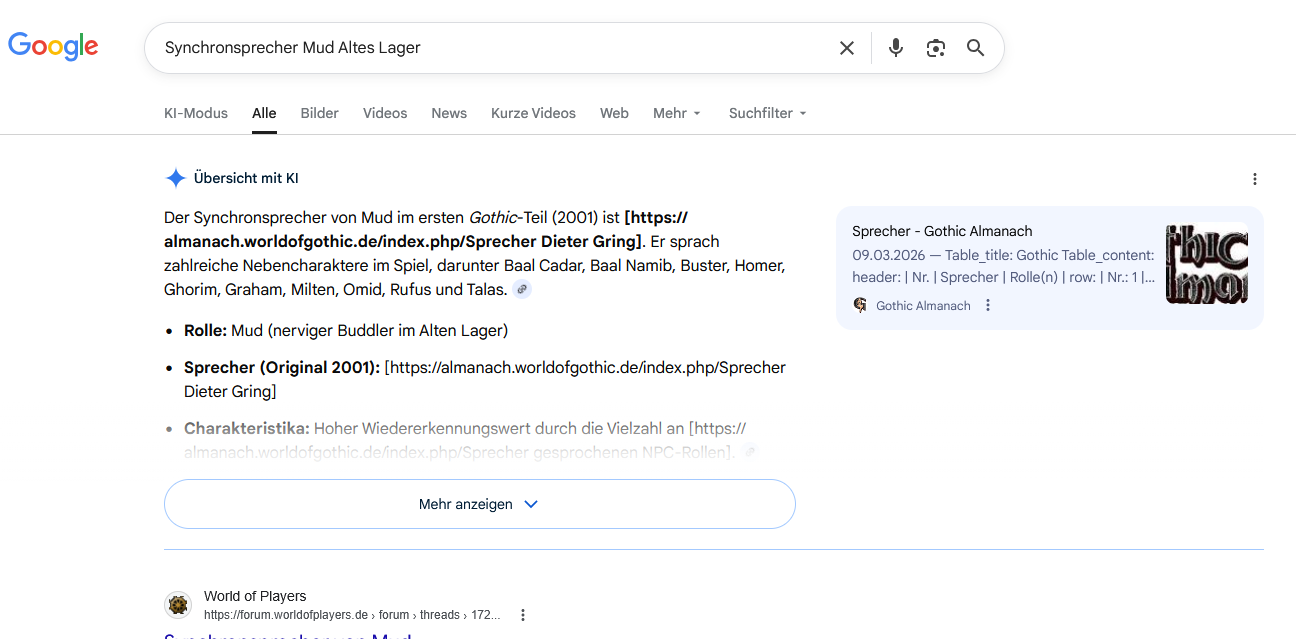The width and height of the screenshot is (1296, 639).
Task: Click Sprecher (Original 2001) bullet text
Action: (485, 379)
